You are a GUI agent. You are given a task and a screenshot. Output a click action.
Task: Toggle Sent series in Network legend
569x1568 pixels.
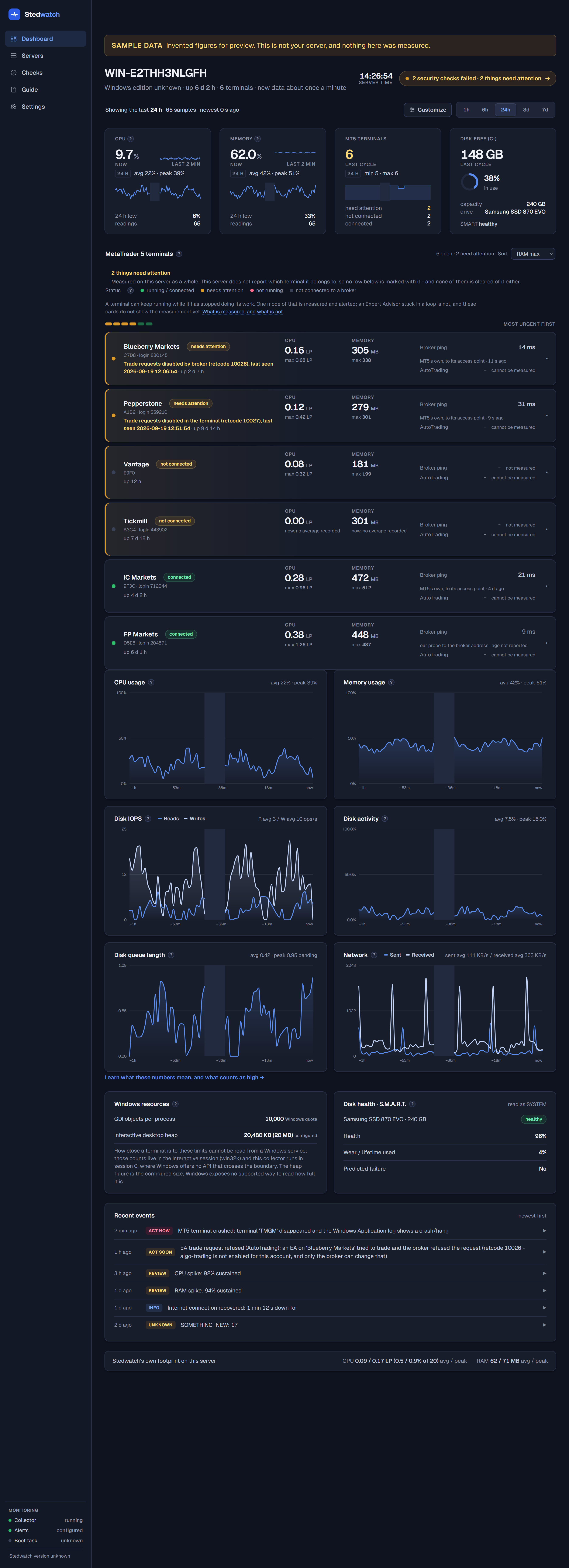393,955
